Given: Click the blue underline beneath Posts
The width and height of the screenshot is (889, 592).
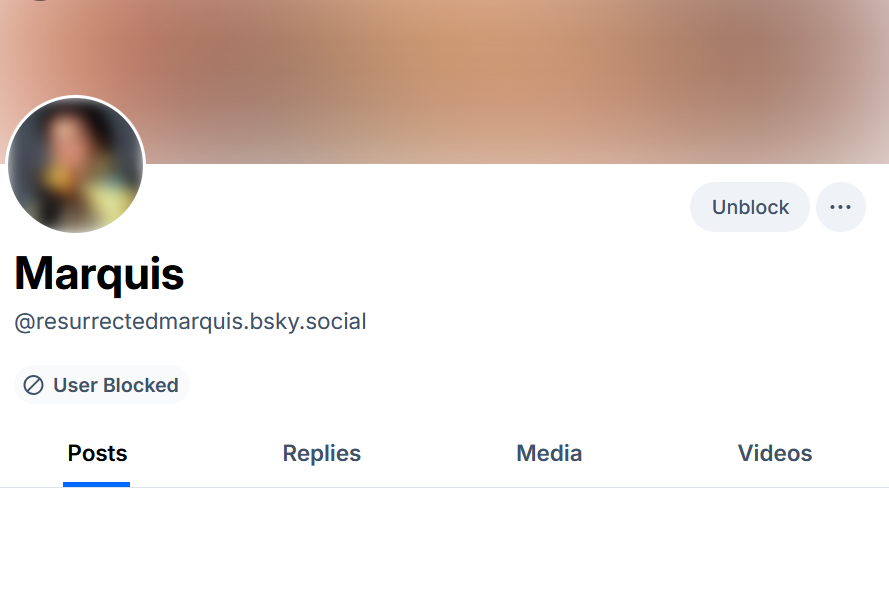Looking at the screenshot, I should (x=97, y=484).
